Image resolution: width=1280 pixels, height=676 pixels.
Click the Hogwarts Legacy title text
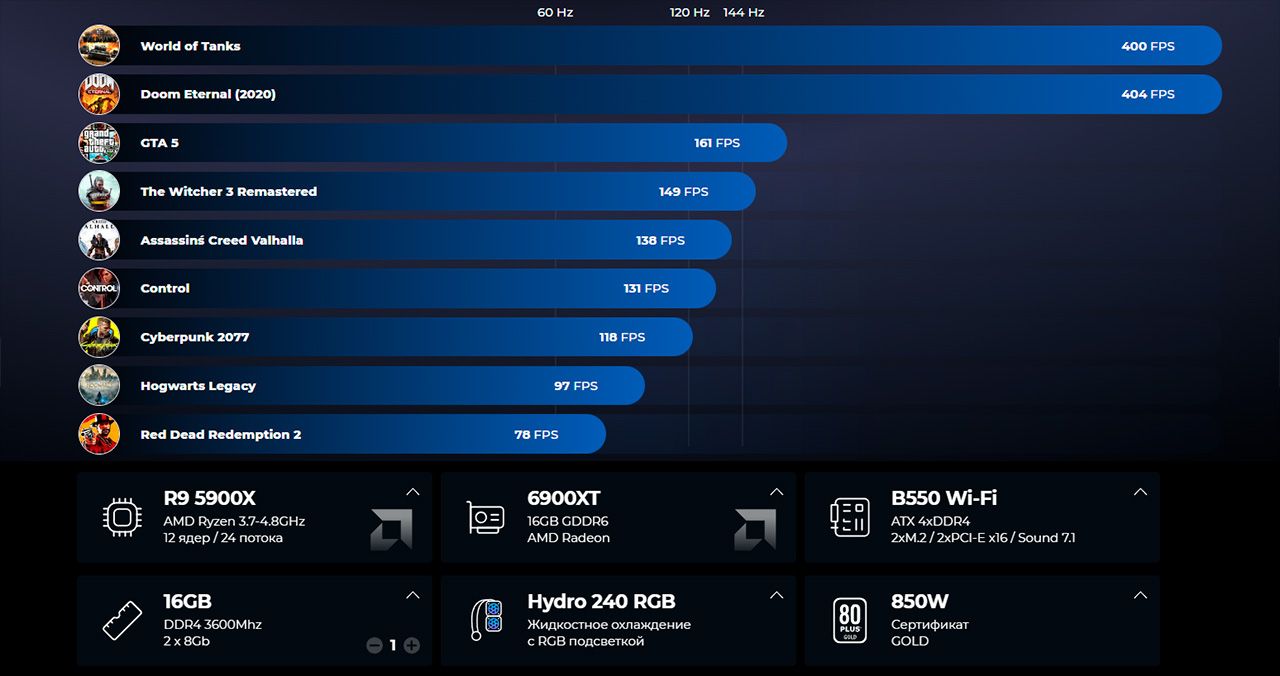point(198,386)
